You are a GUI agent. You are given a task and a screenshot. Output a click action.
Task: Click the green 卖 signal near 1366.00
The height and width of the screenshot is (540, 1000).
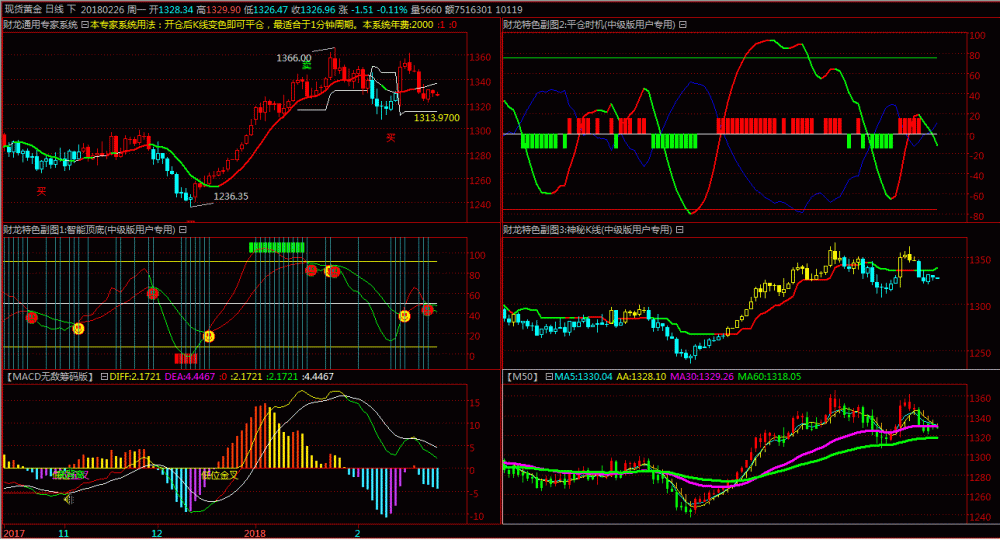click(x=307, y=64)
